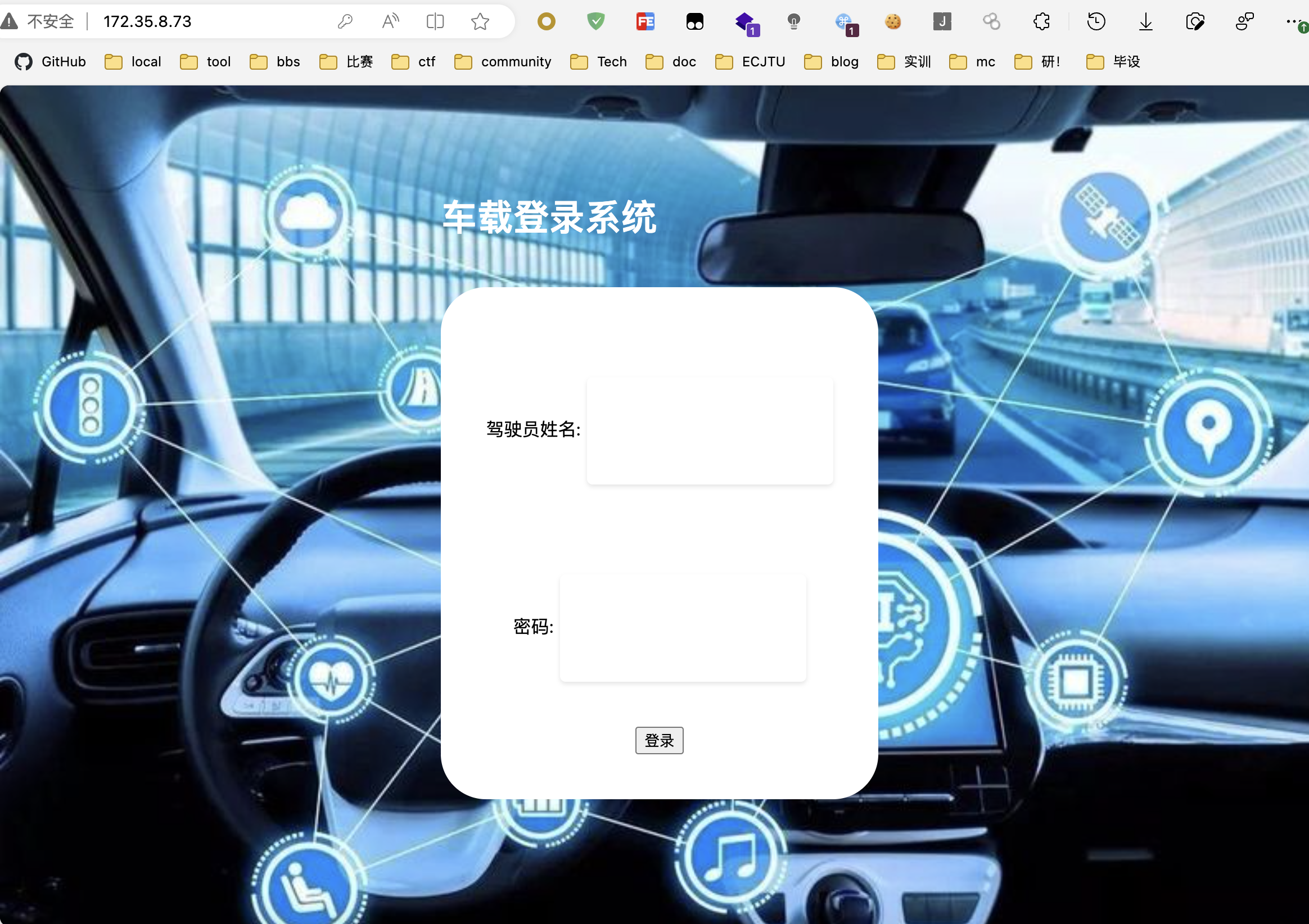Click the 登录 login button
Screen dimensions: 1309x924
660,739
